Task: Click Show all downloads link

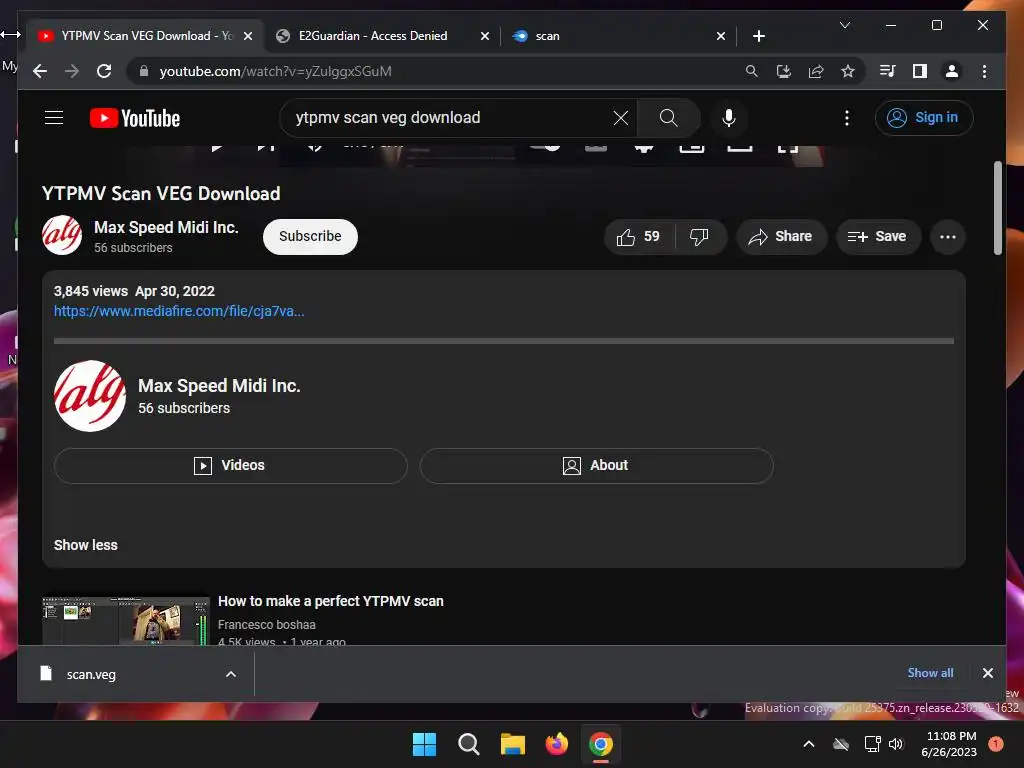Action: 930,673
